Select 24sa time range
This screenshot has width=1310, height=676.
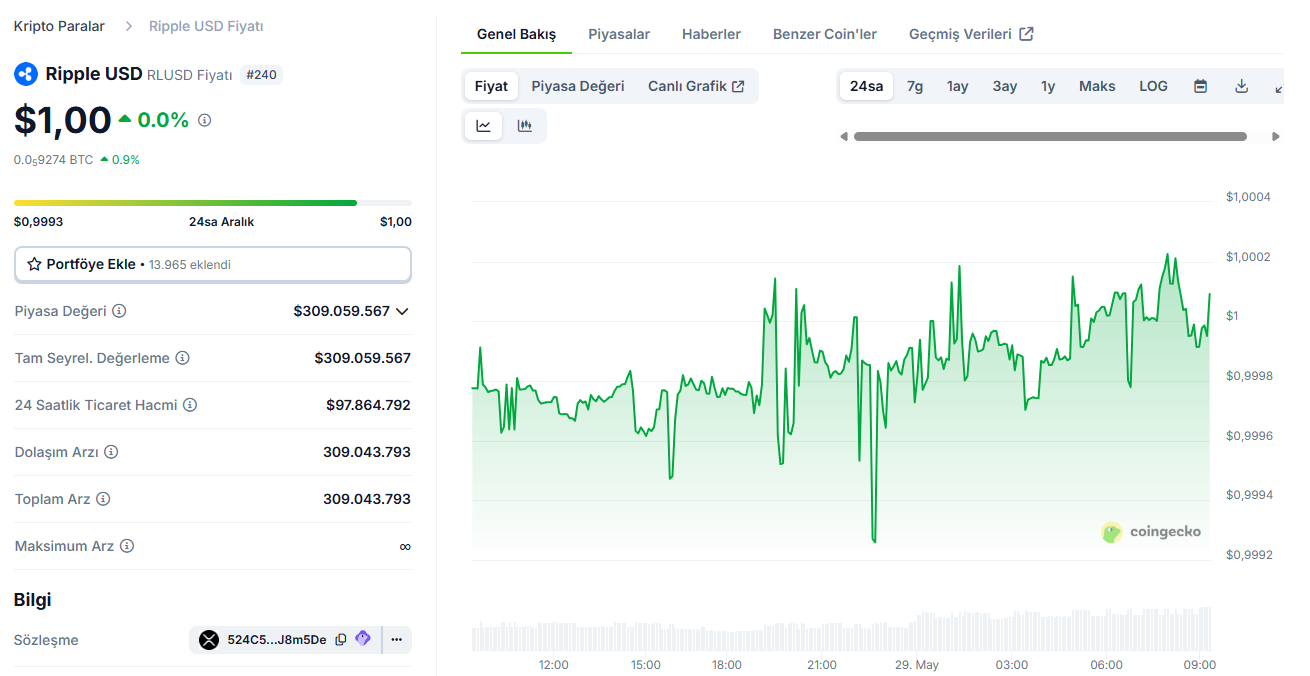pos(866,86)
